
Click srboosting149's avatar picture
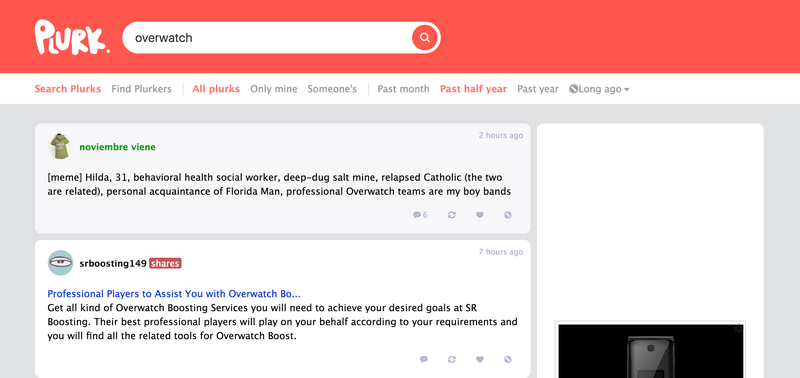point(61,263)
